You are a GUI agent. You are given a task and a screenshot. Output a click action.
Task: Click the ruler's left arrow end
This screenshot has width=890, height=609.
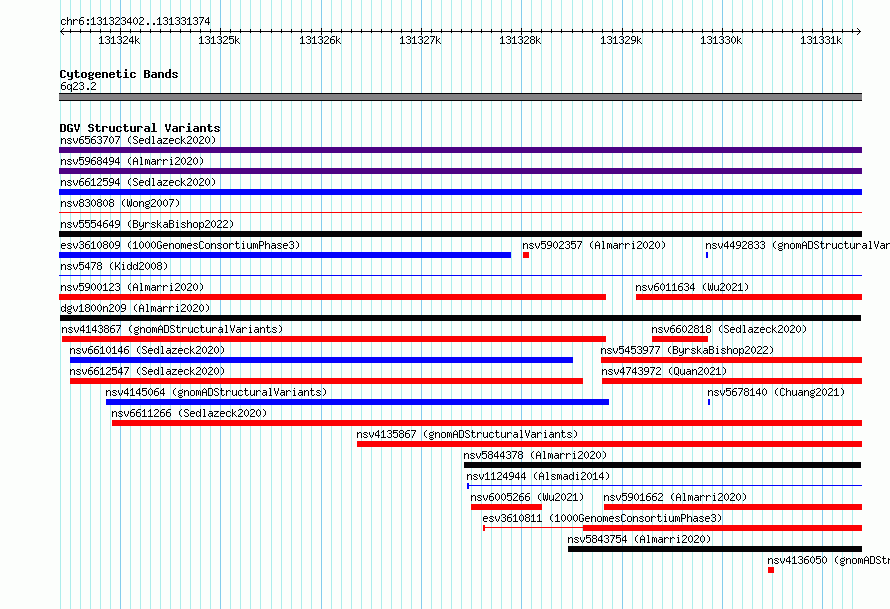(62, 31)
